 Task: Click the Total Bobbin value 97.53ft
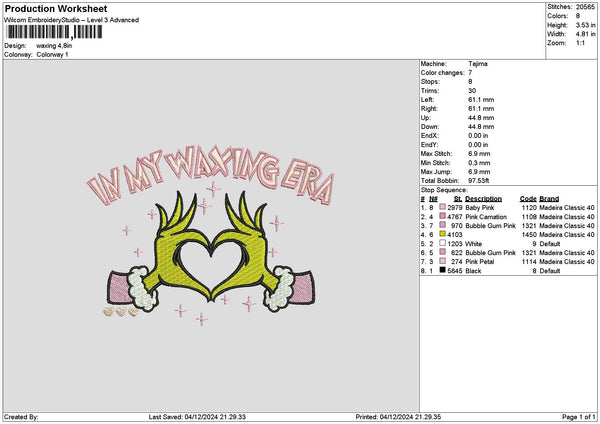479,181
